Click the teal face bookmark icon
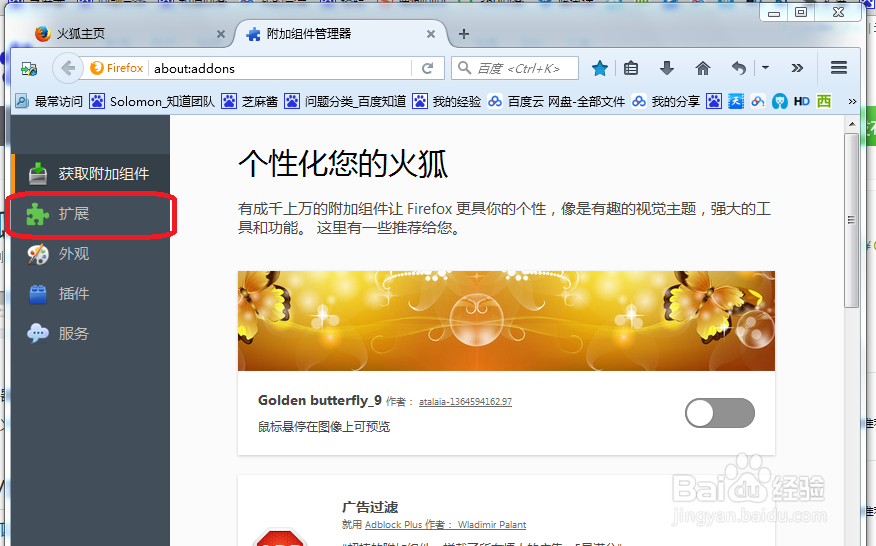Viewport: 876px width, 546px height. coord(780,101)
